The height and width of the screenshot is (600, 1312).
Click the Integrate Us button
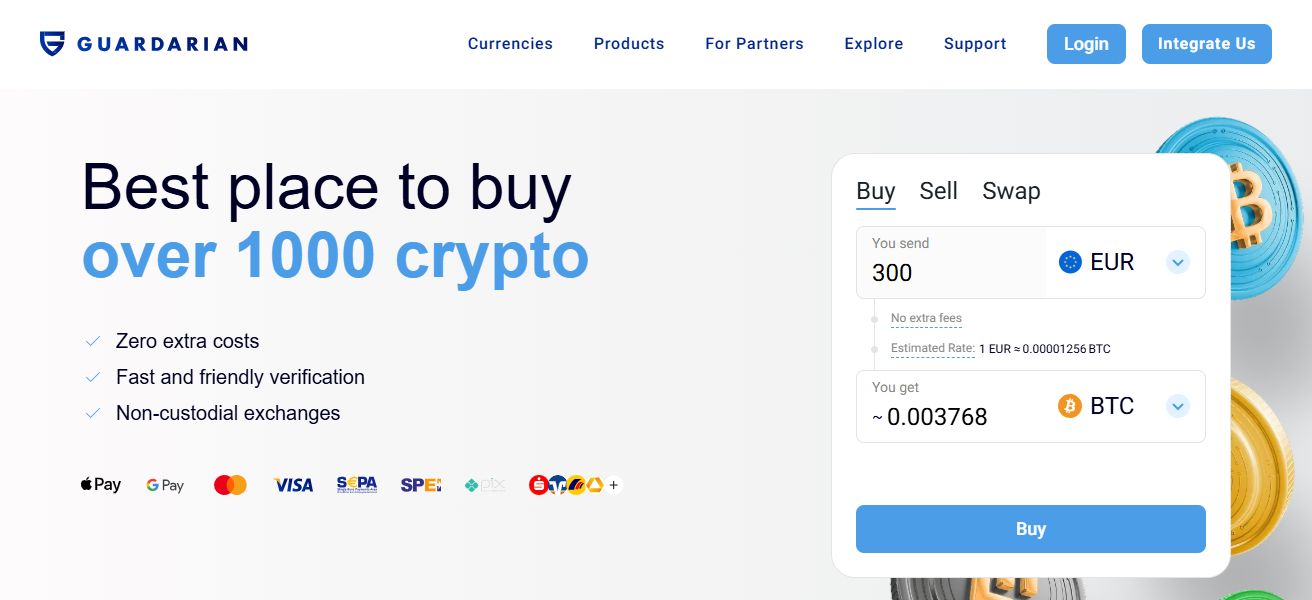click(1206, 44)
